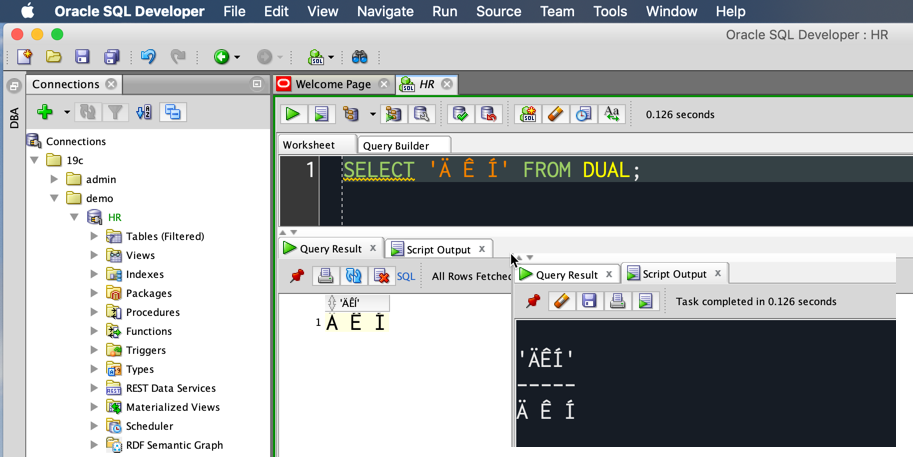Screen dimensions: 913x457
Task: Click the Autotrace icon
Action: pyautogui.click(x=394, y=114)
